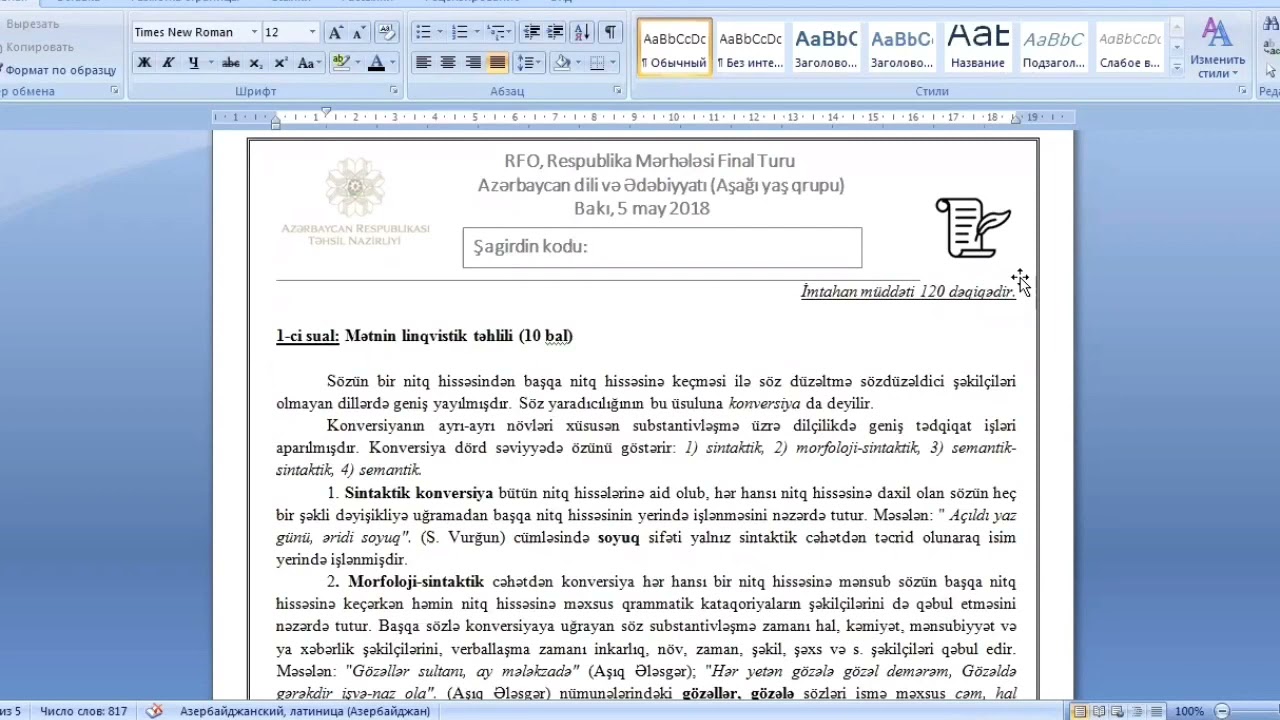This screenshot has width=1280, height=720.
Task: Apply the text highlight color
Action: tap(341, 63)
